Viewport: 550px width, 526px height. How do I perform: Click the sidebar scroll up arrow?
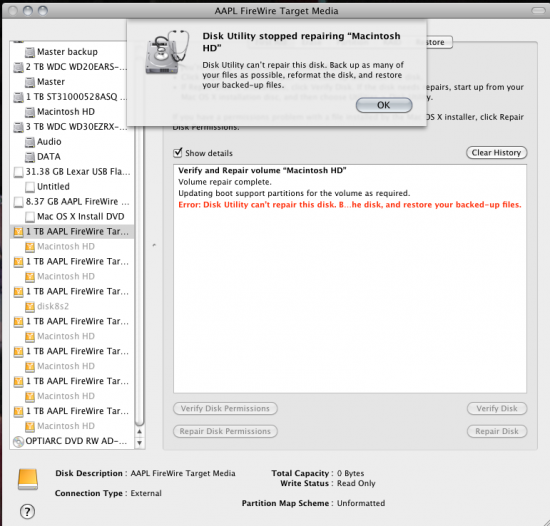pos(139,432)
